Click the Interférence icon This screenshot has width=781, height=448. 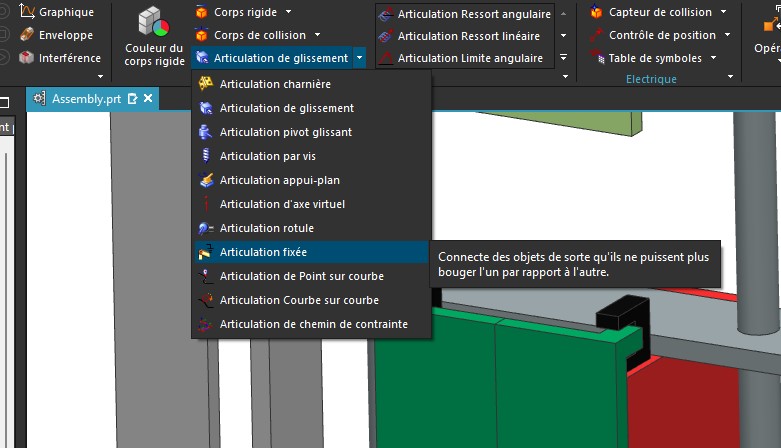pos(27,58)
